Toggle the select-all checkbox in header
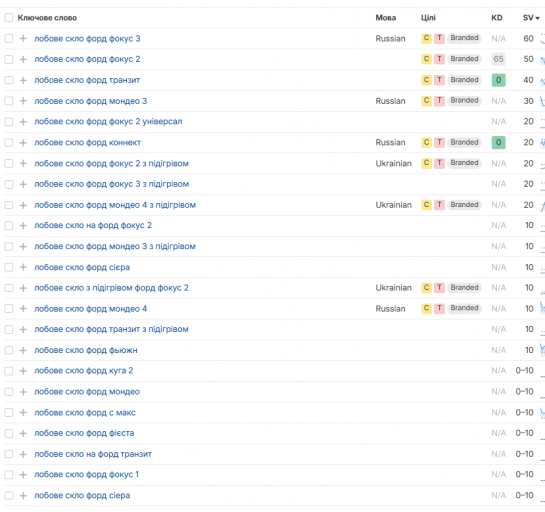The width and height of the screenshot is (545, 512). click(x=9, y=18)
